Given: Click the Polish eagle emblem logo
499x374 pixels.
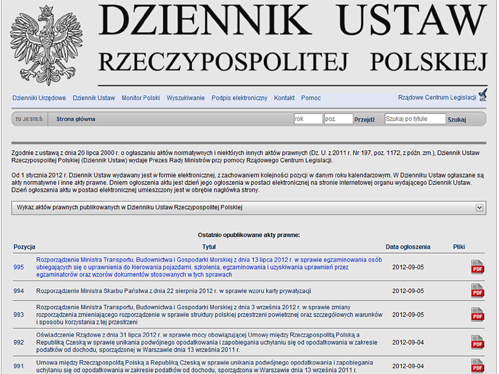Looking at the screenshot, I should (46, 45).
